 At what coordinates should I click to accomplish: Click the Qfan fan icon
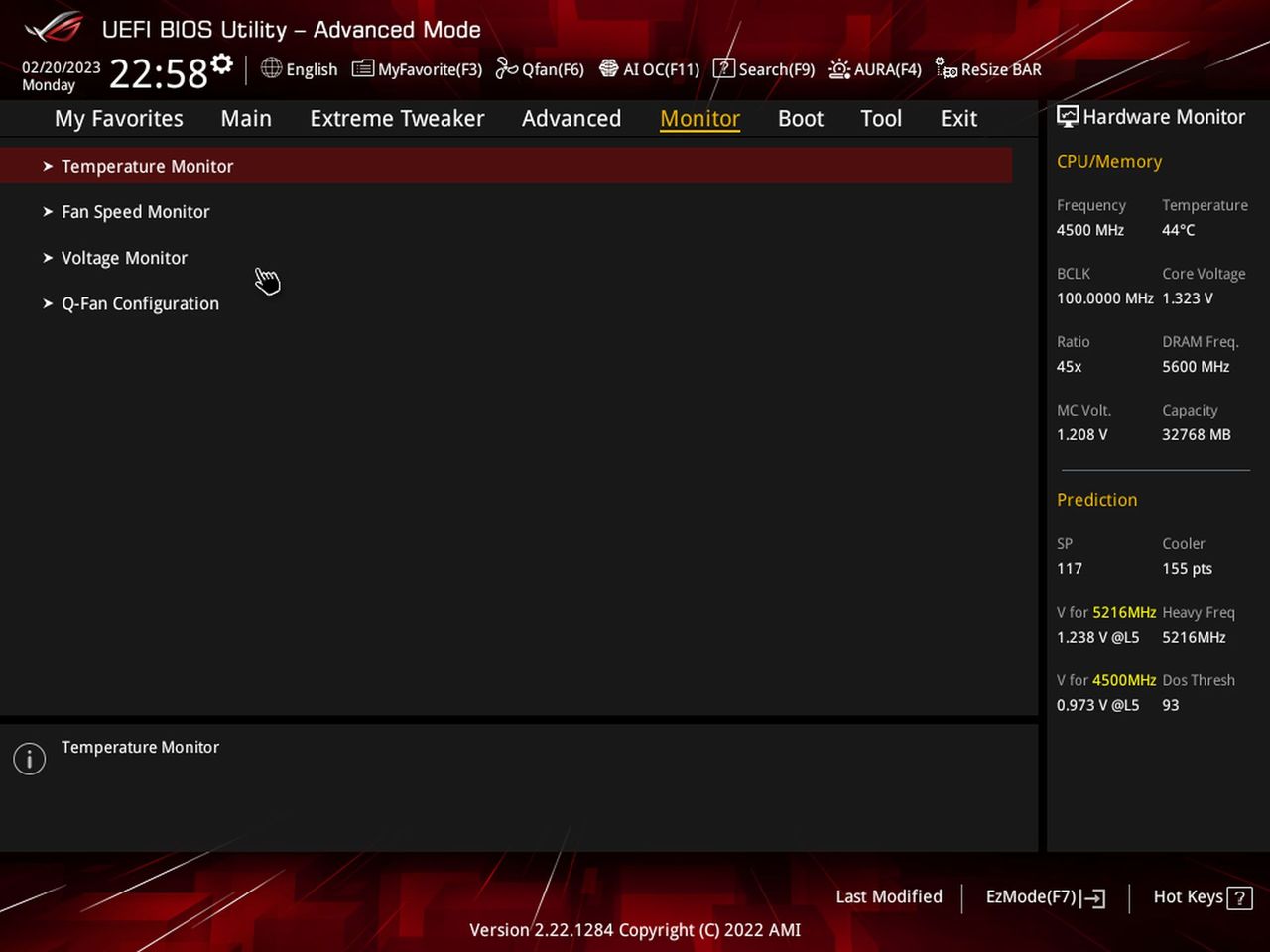[506, 68]
